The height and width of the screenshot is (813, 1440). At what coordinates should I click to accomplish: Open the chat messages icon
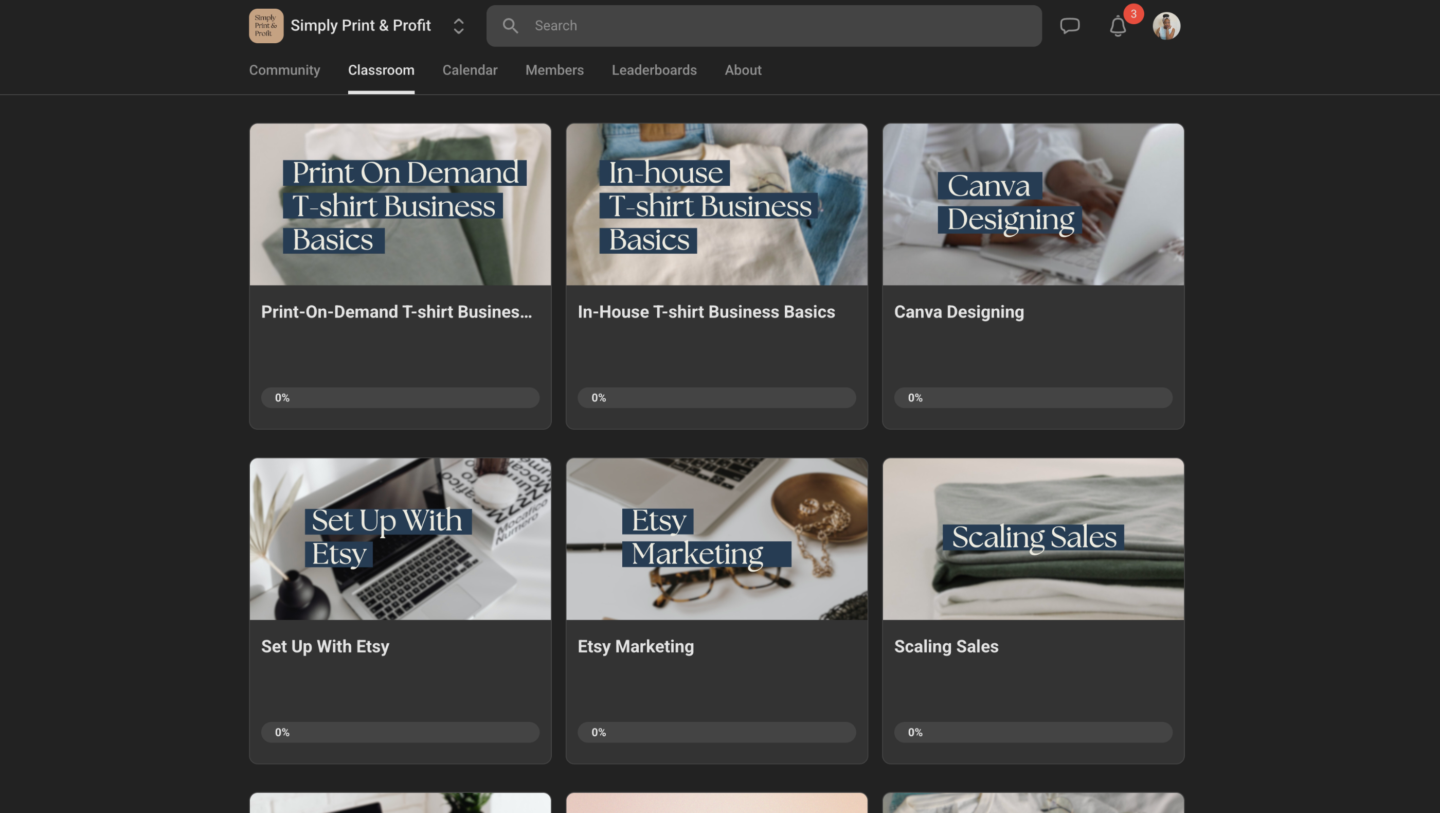point(1070,26)
